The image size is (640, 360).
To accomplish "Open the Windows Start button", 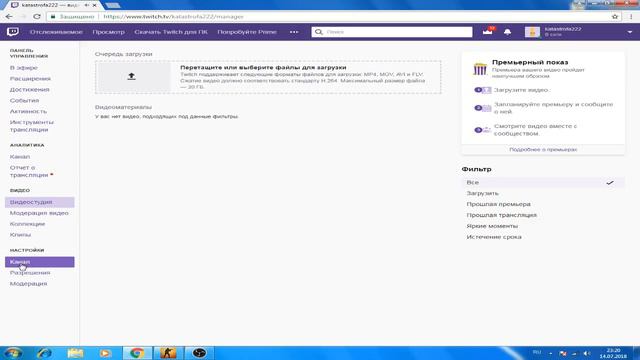I will [x=13, y=353].
